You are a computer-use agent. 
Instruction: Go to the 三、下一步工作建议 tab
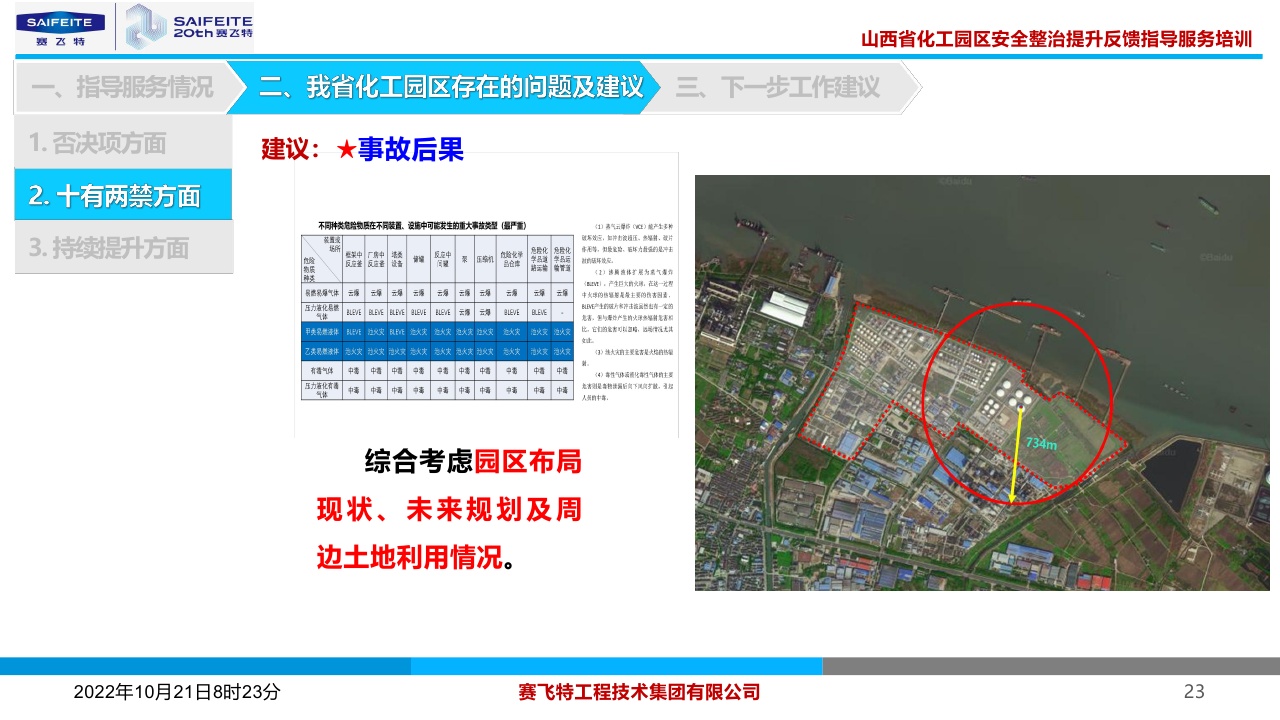click(x=778, y=88)
